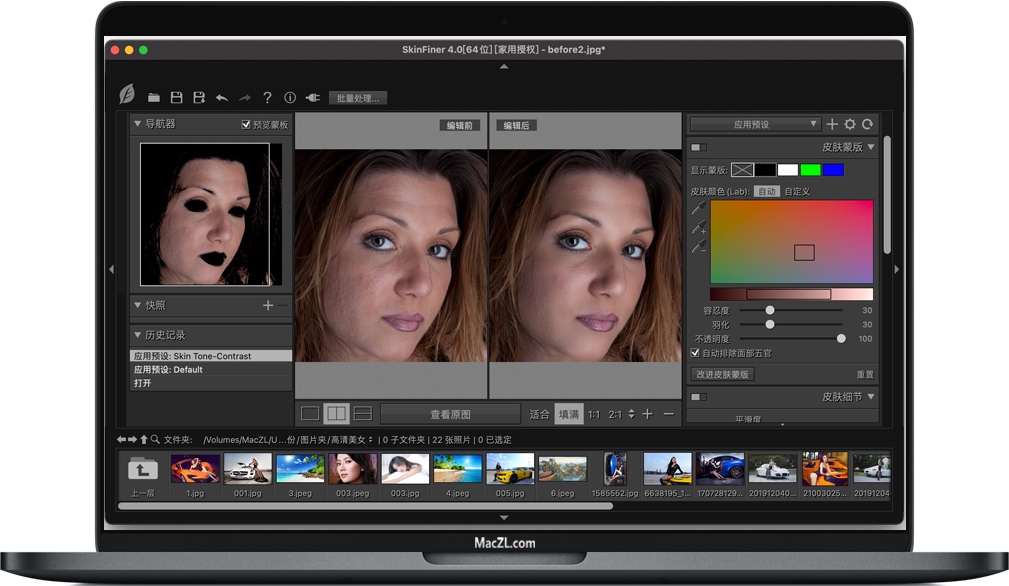The height and width of the screenshot is (586, 1009).
Task: Open preset settings with the gear icon
Action: (848, 124)
